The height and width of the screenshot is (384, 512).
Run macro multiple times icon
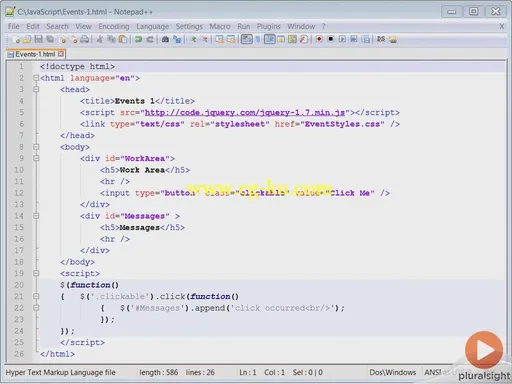(354, 39)
